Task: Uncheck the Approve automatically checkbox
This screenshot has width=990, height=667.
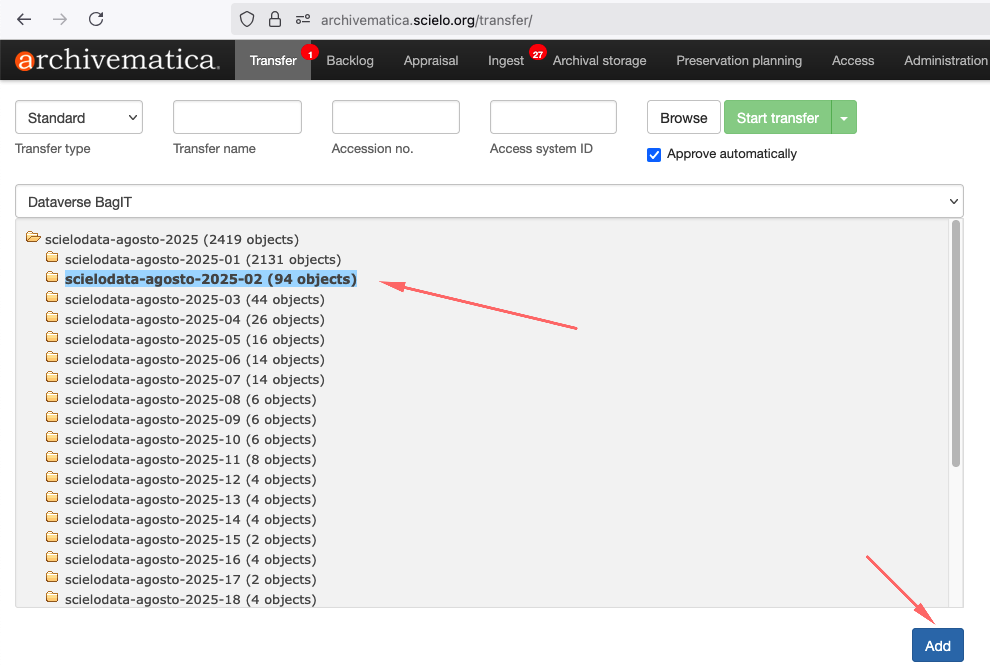Action: (654, 154)
